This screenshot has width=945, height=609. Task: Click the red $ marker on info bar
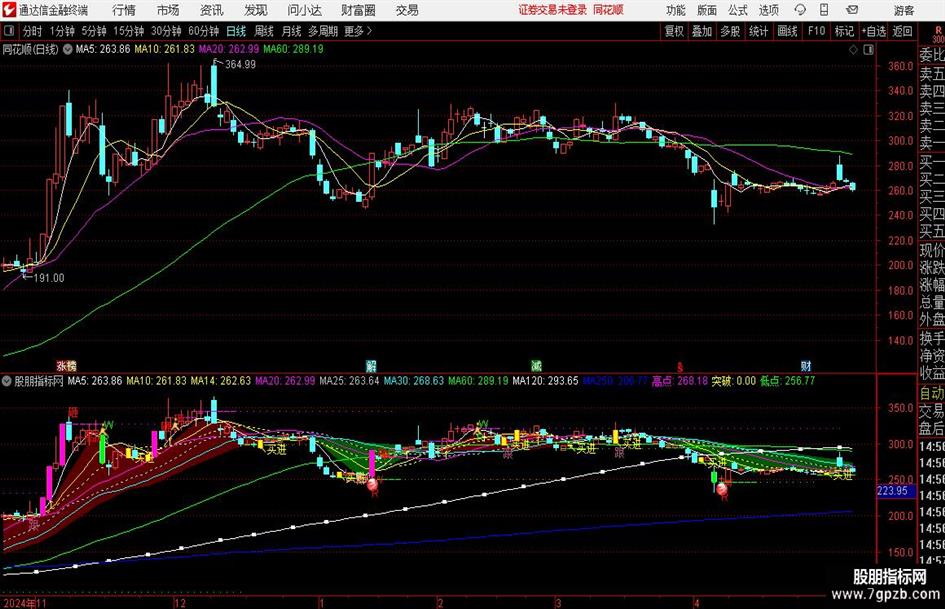[680, 367]
